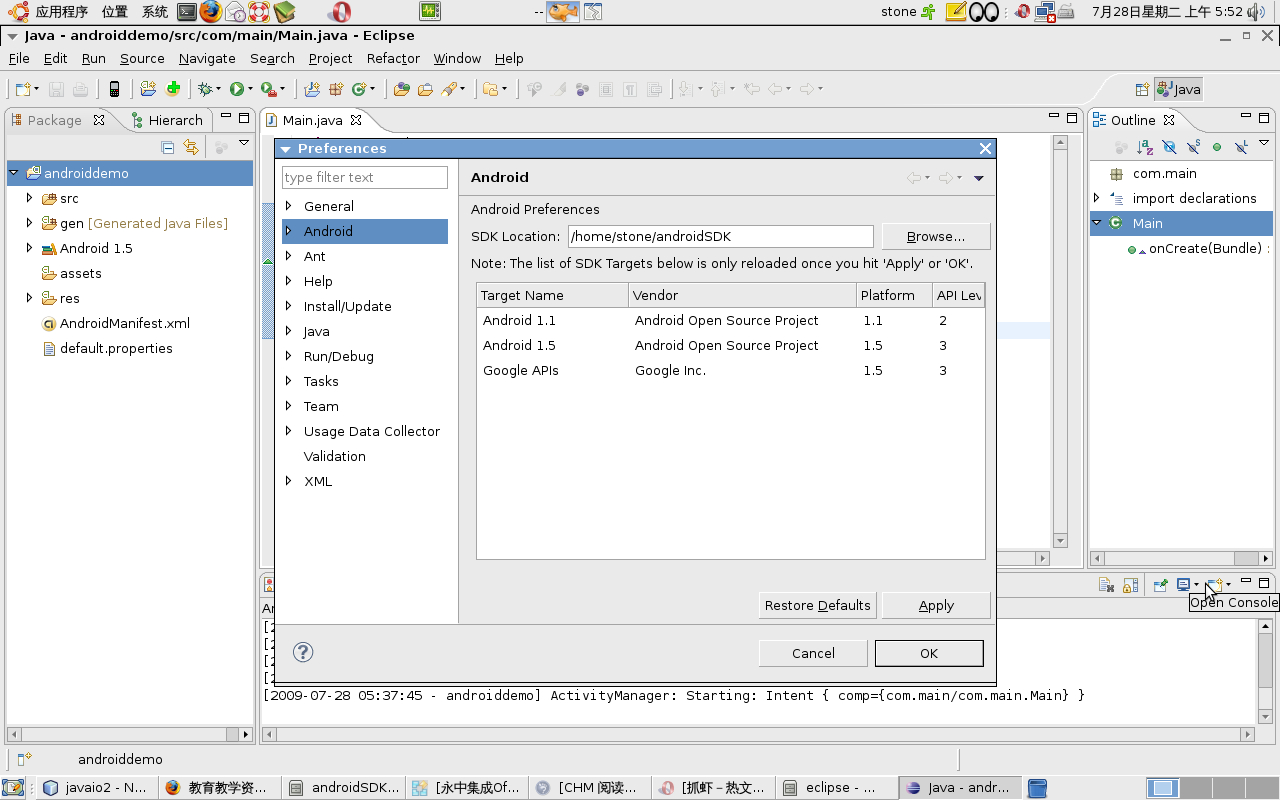Click the New Android Project icon
The width and height of the screenshot is (1280, 800).
[x=148, y=89]
